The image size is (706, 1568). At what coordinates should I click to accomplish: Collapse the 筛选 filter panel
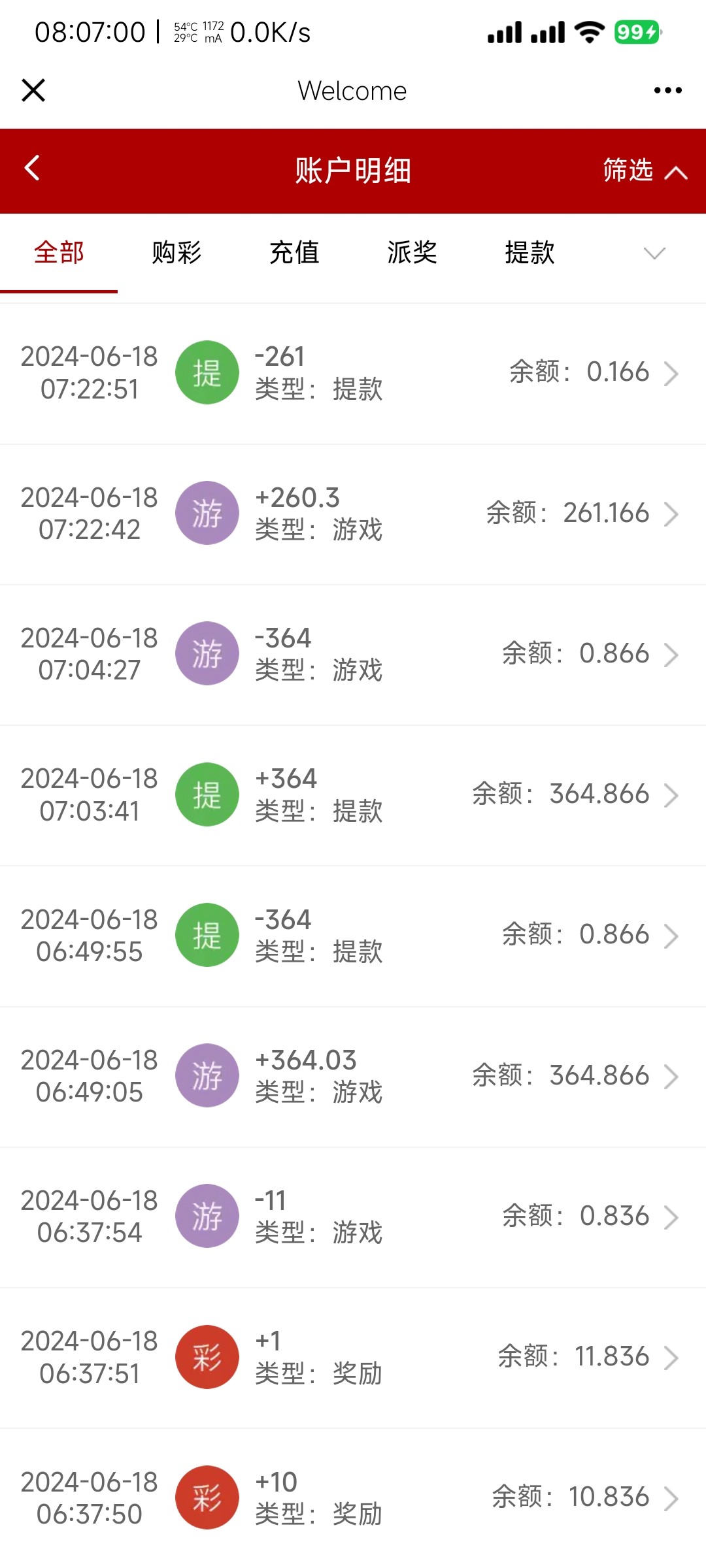coord(644,171)
